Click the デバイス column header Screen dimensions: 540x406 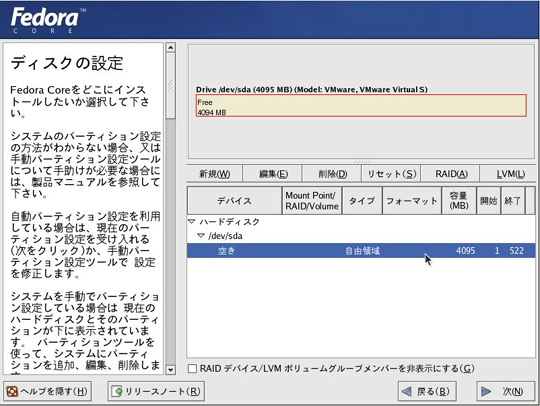(235, 201)
